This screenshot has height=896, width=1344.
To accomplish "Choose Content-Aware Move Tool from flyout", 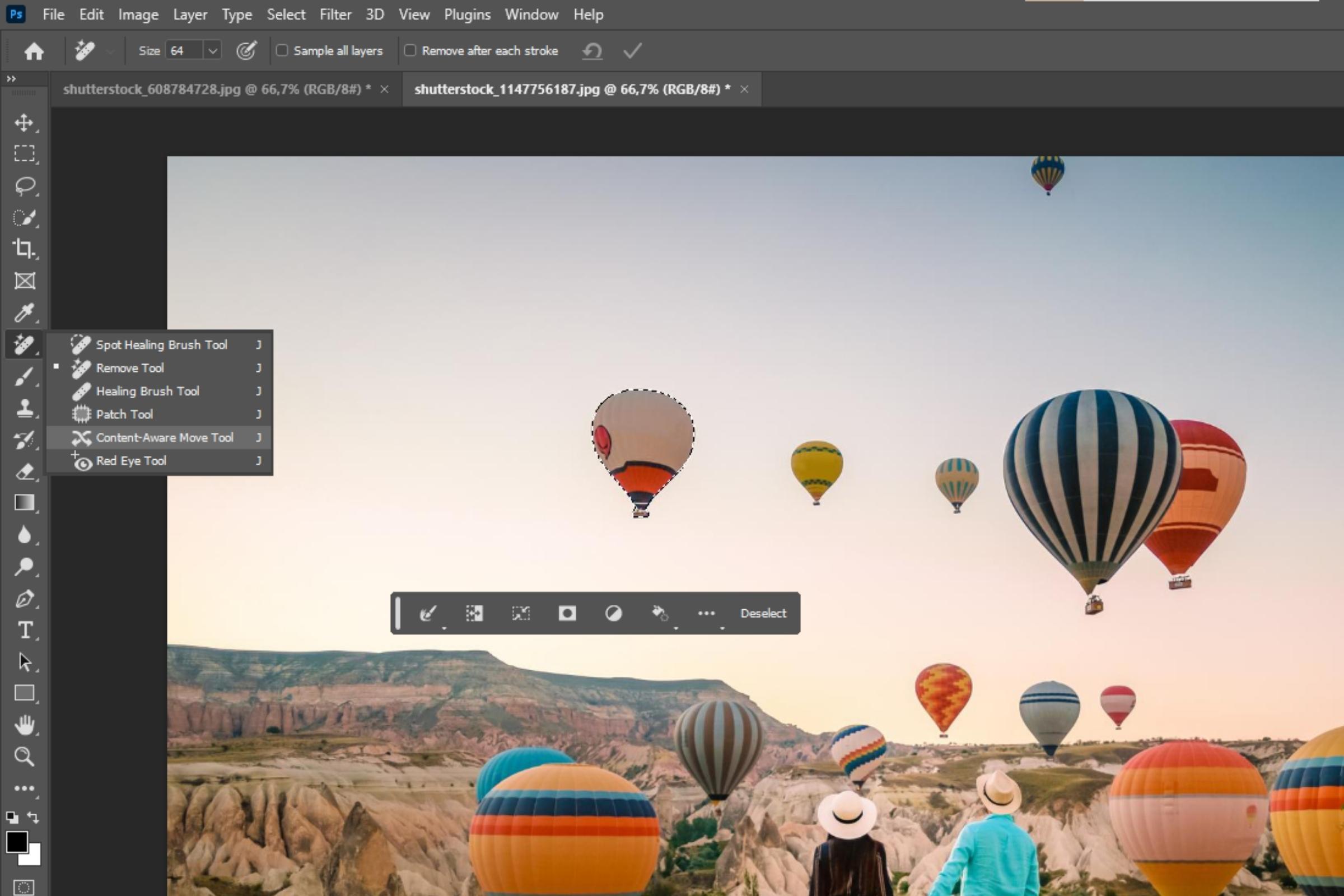I will (164, 437).
